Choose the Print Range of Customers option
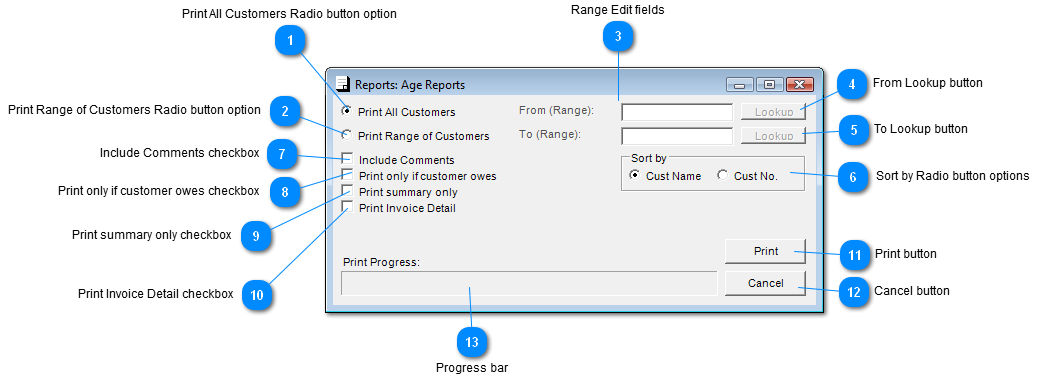The image size is (1038, 378). coord(347,135)
